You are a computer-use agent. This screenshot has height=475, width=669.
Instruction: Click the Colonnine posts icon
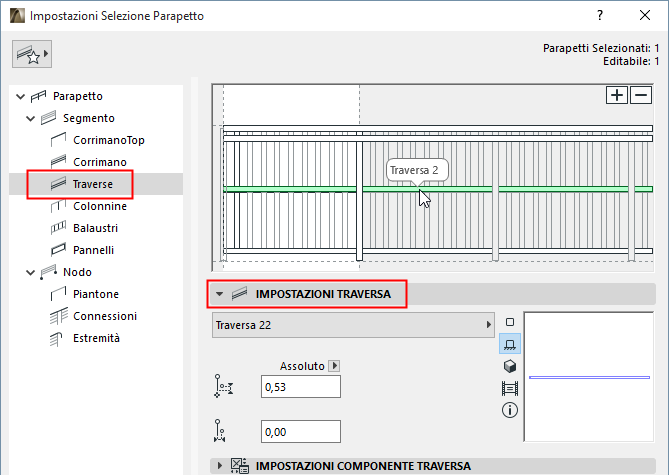point(58,206)
